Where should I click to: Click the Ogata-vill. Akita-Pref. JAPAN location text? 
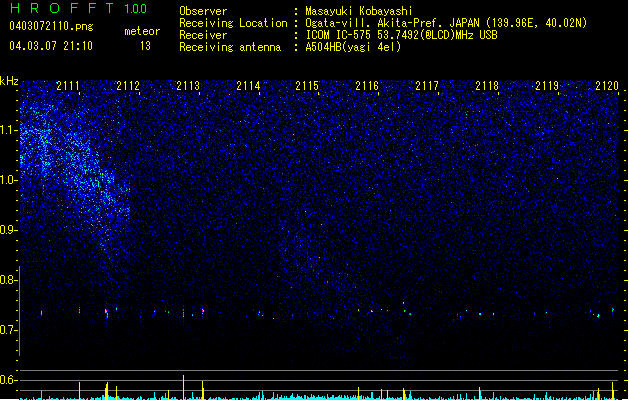pyautogui.click(x=446, y=23)
